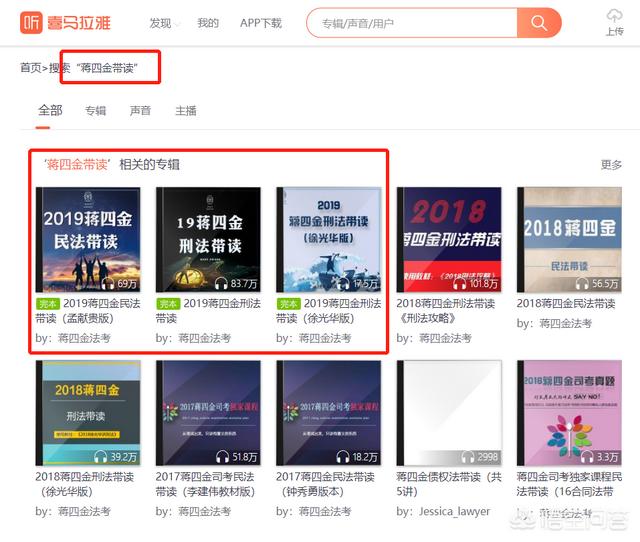Expand the 发现 dropdown menu
Viewport: 640px width, 542px height.
164,23
